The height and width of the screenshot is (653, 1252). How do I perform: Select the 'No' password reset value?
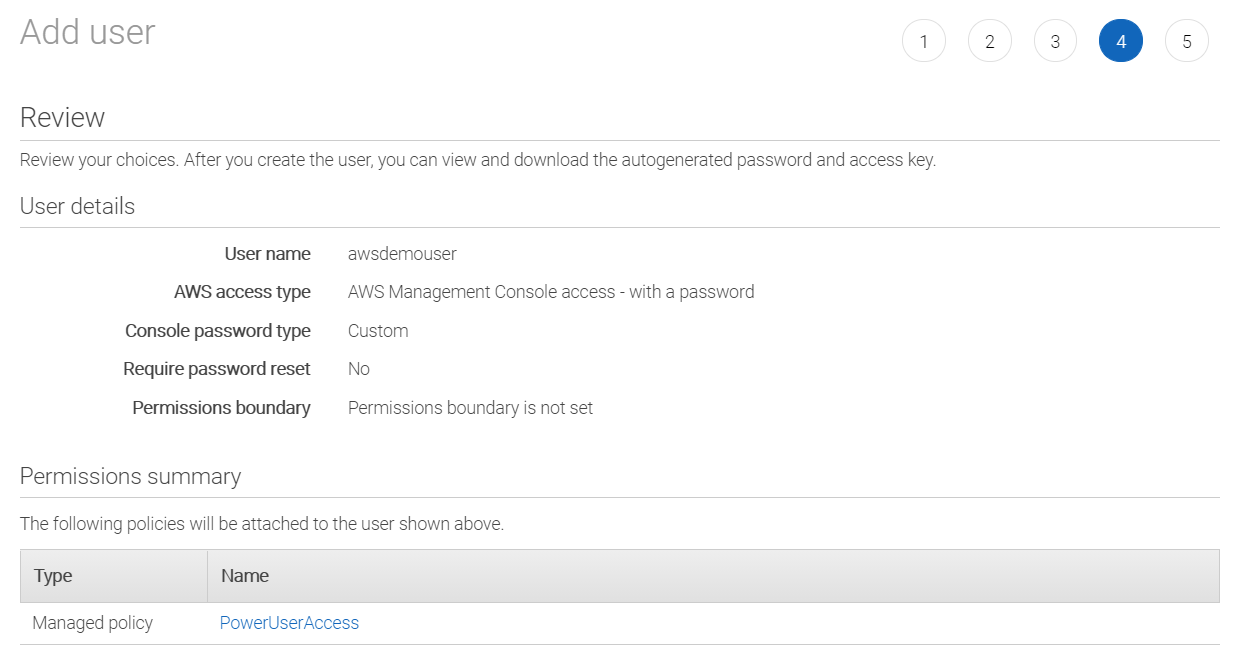pos(359,369)
